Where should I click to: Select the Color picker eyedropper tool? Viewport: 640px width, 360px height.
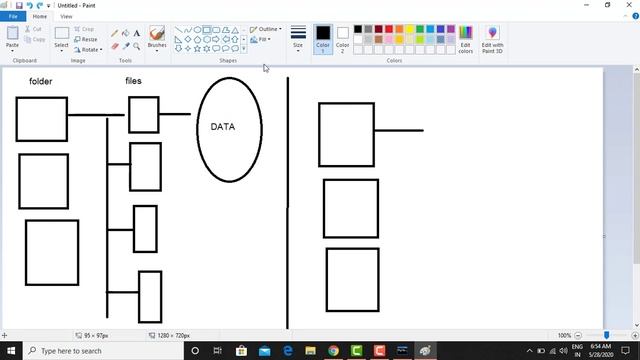coord(126,47)
